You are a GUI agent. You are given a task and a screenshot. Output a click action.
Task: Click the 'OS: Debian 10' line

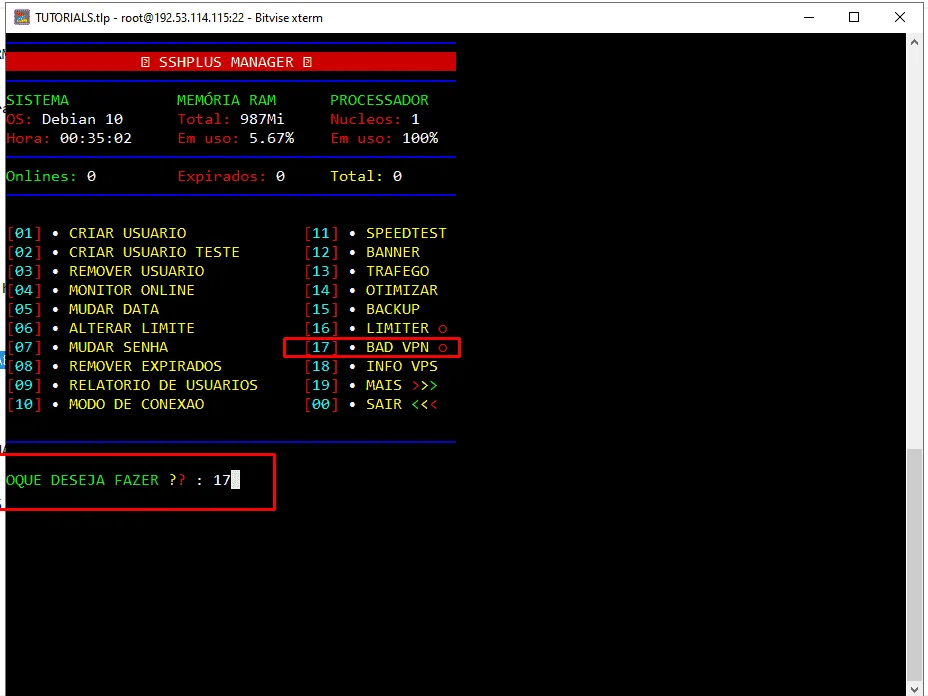pyautogui.click(x=65, y=119)
